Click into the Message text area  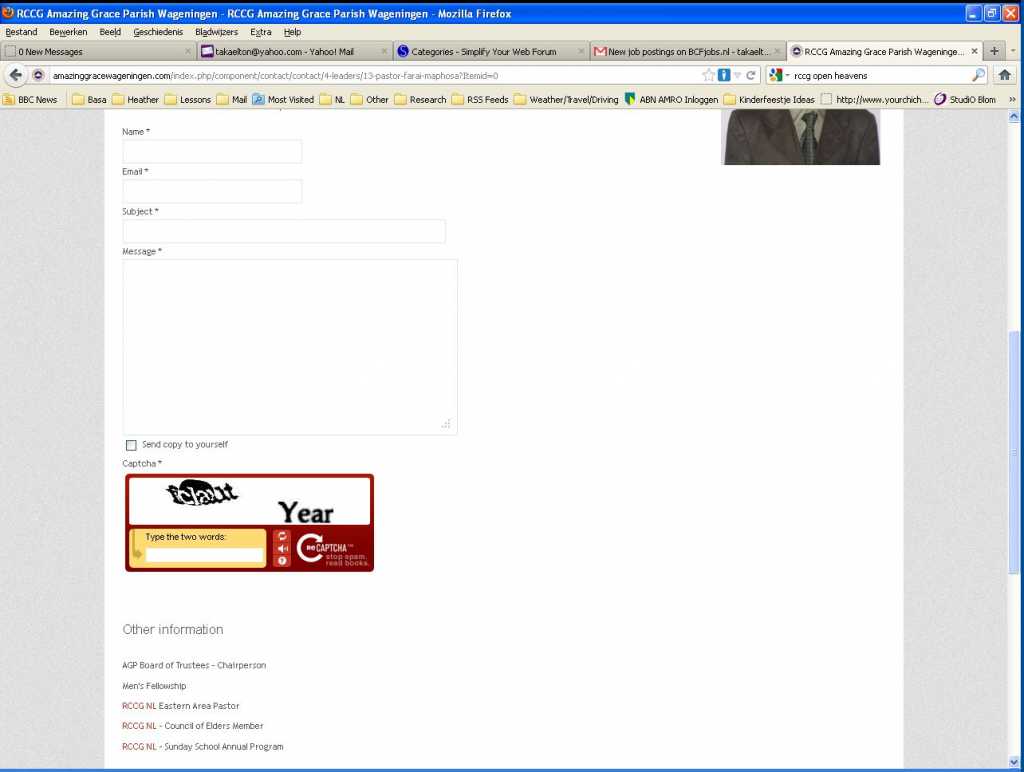pos(290,346)
